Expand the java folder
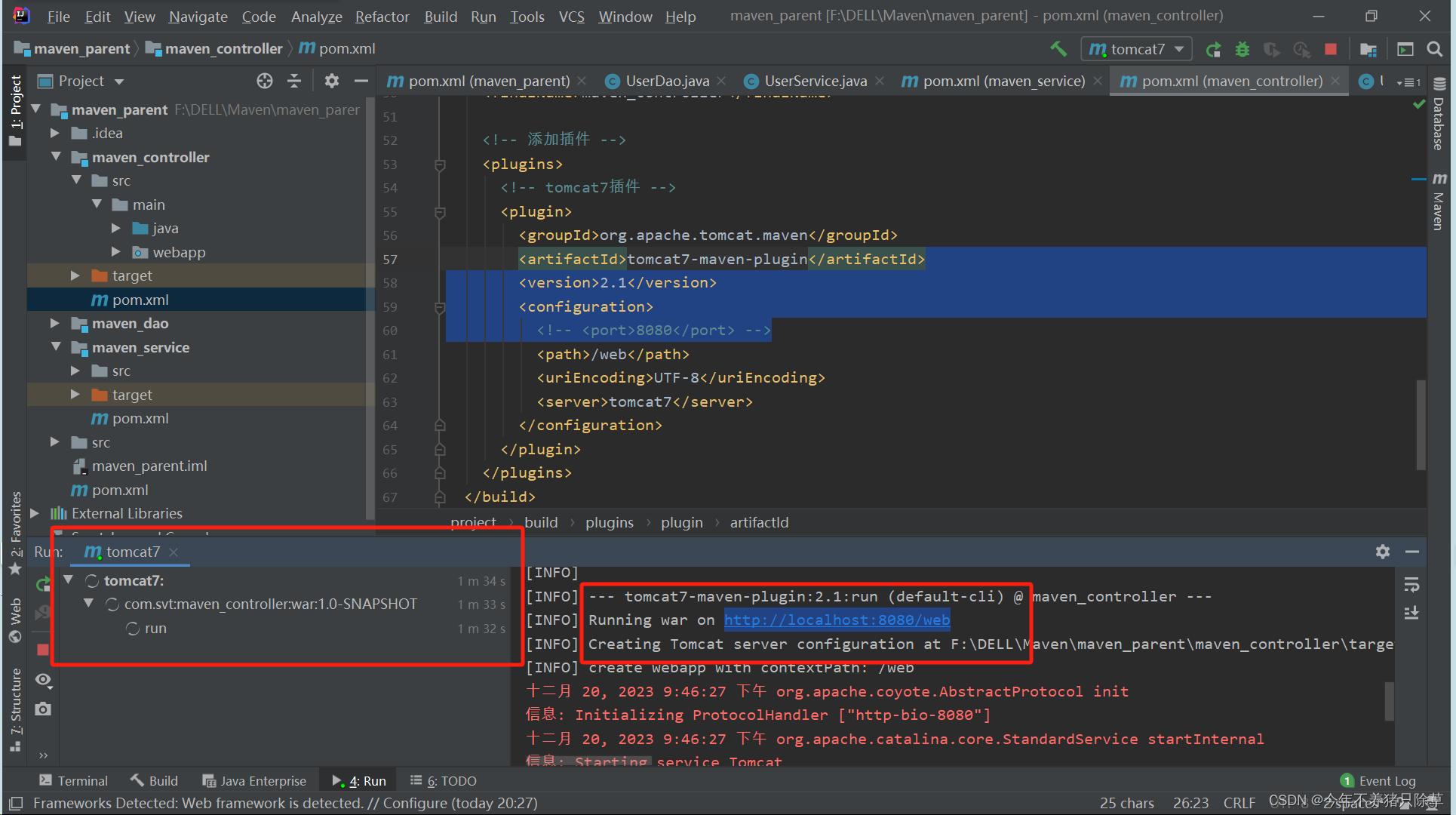The image size is (1456, 815). tap(116, 228)
